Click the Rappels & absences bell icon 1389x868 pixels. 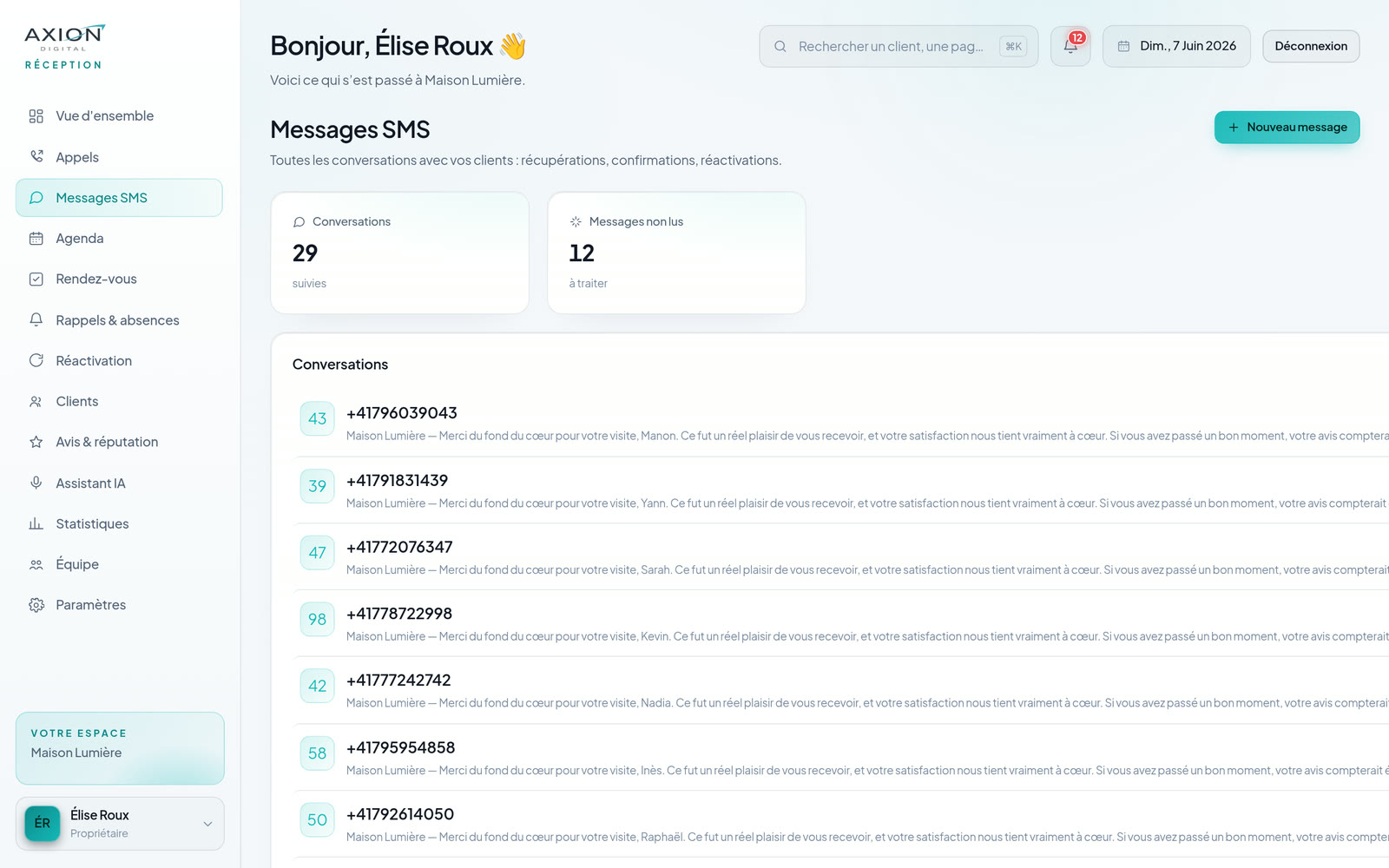coord(36,320)
